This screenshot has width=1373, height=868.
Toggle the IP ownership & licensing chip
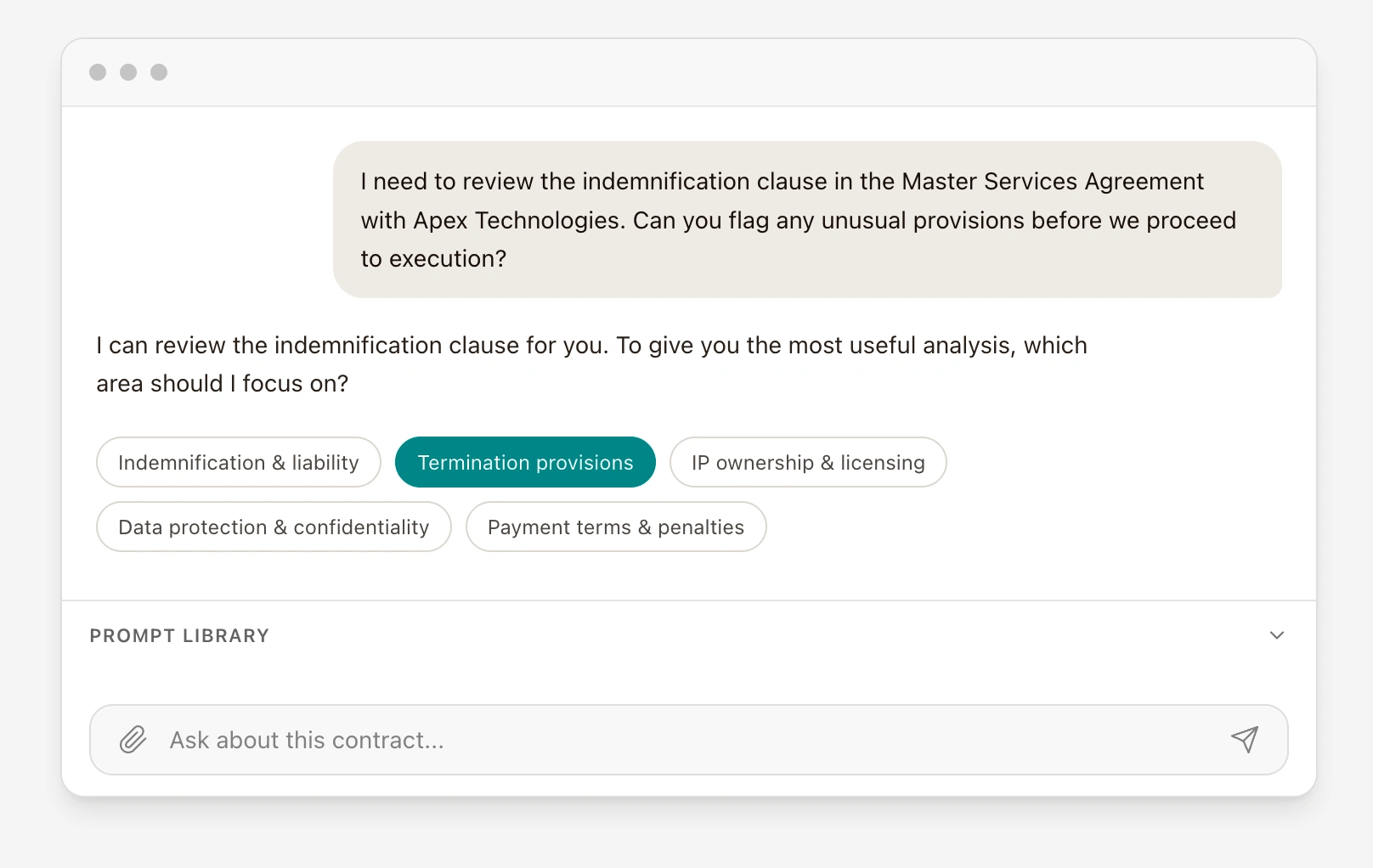807,463
